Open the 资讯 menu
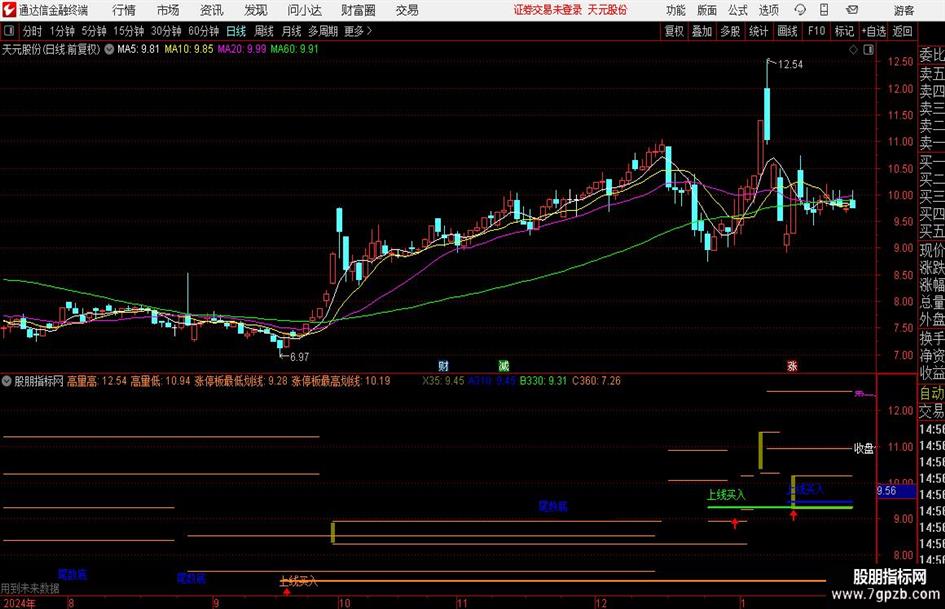 coord(212,10)
